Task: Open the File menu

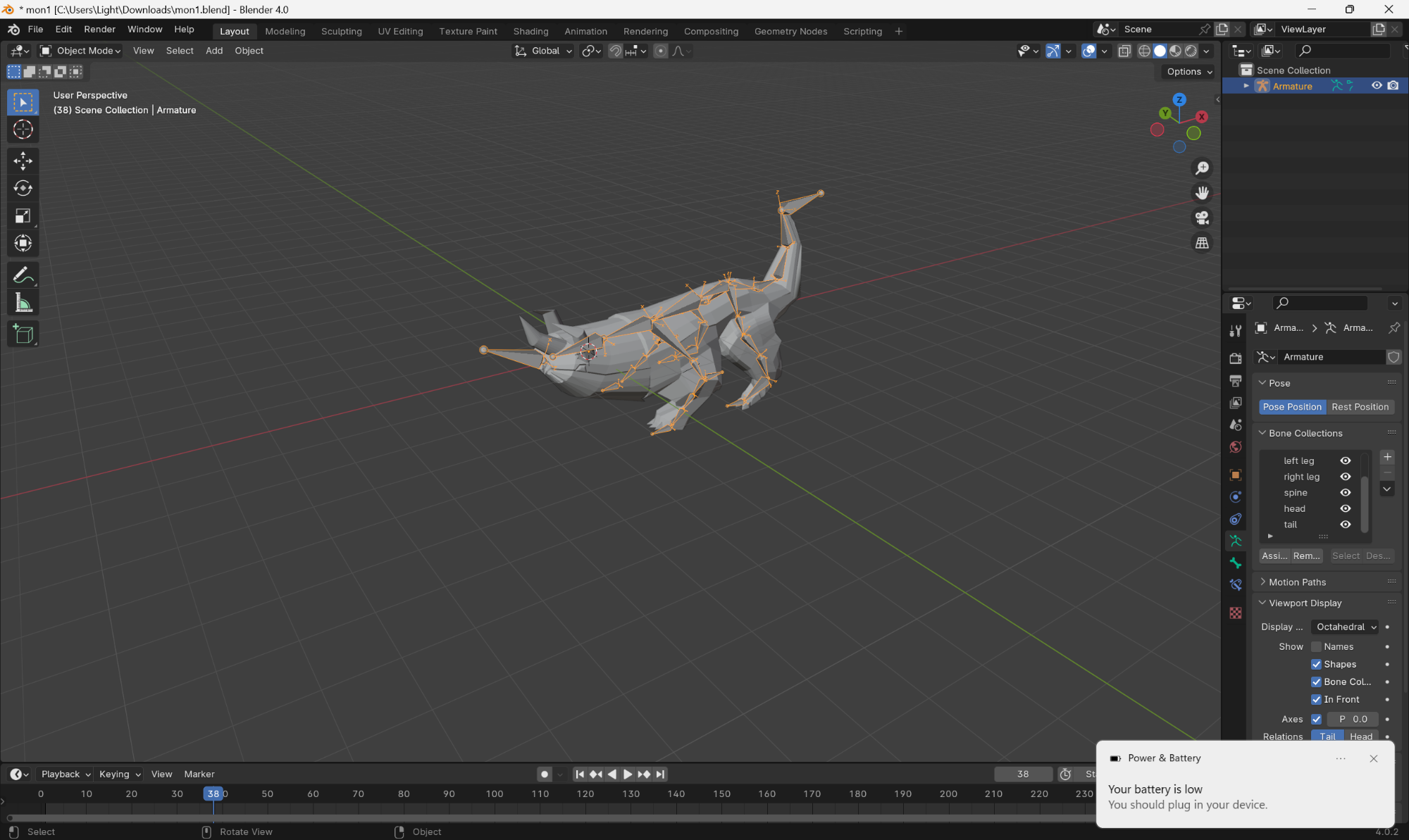Action: [x=35, y=29]
